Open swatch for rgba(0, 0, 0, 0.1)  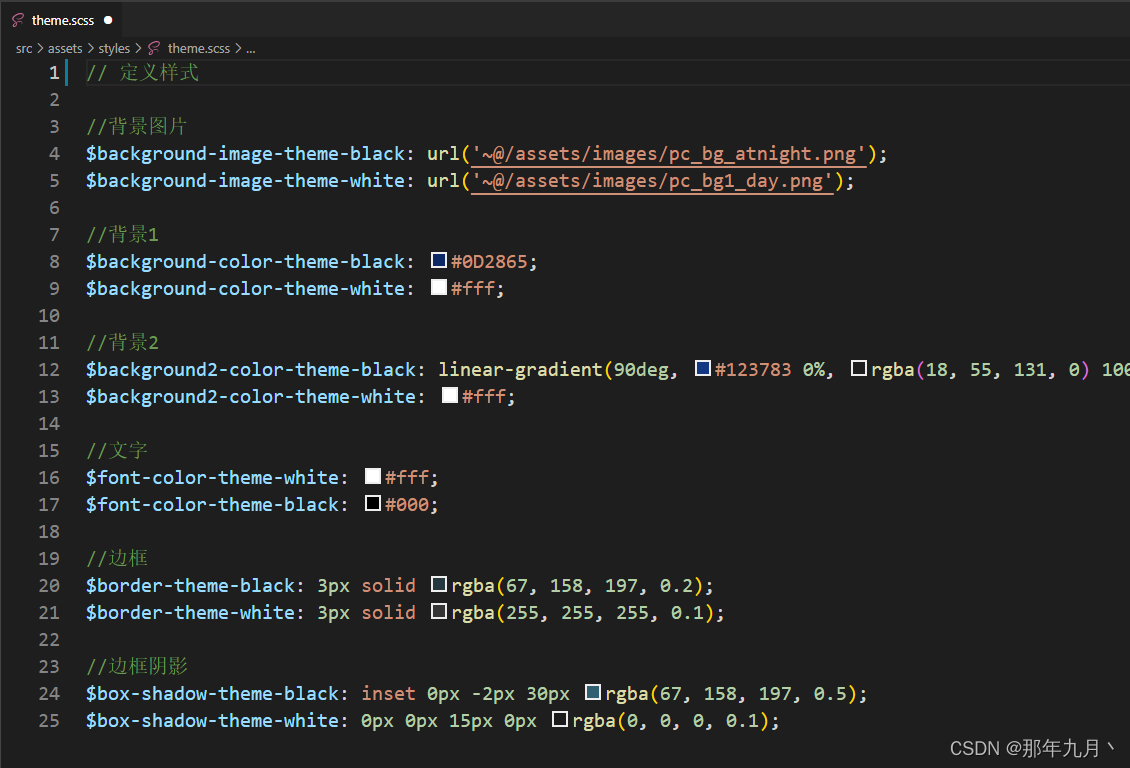coord(560,719)
